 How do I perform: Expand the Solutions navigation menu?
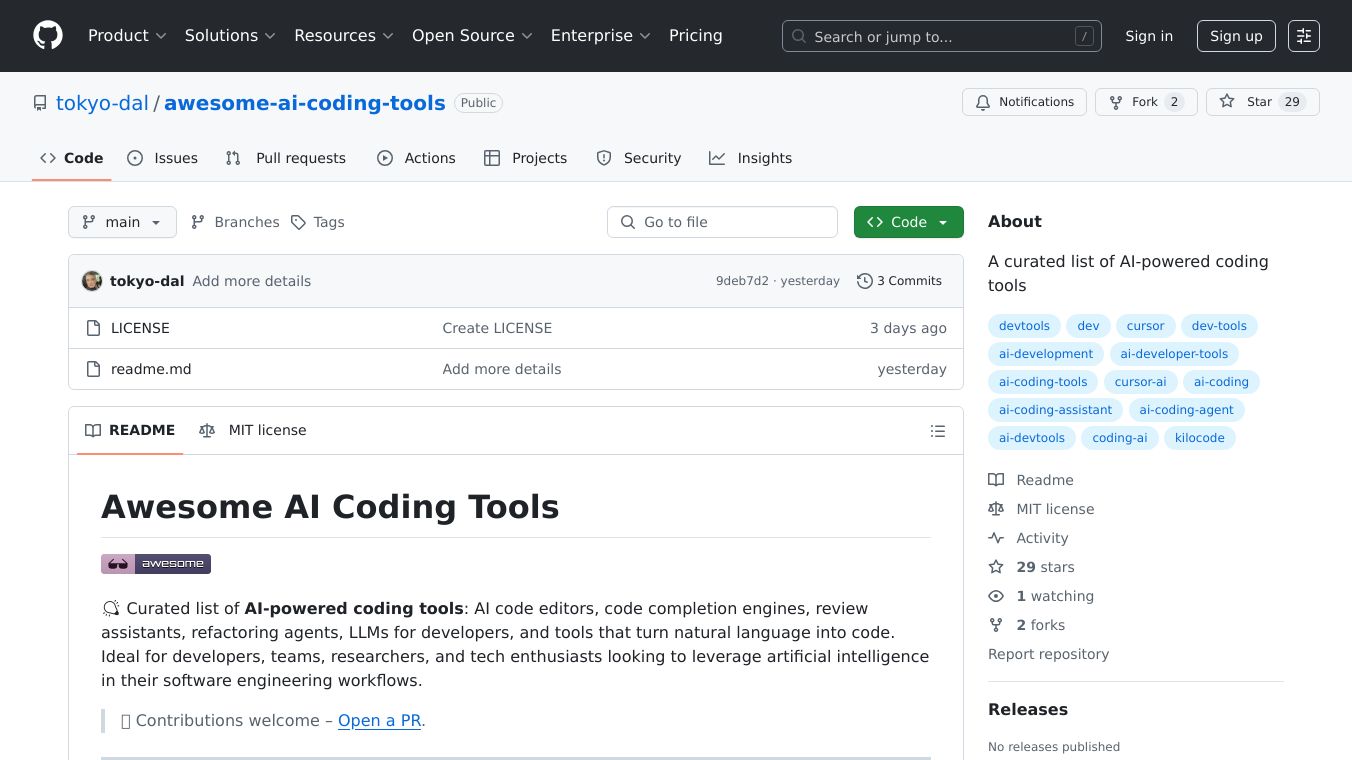[230, 36]
